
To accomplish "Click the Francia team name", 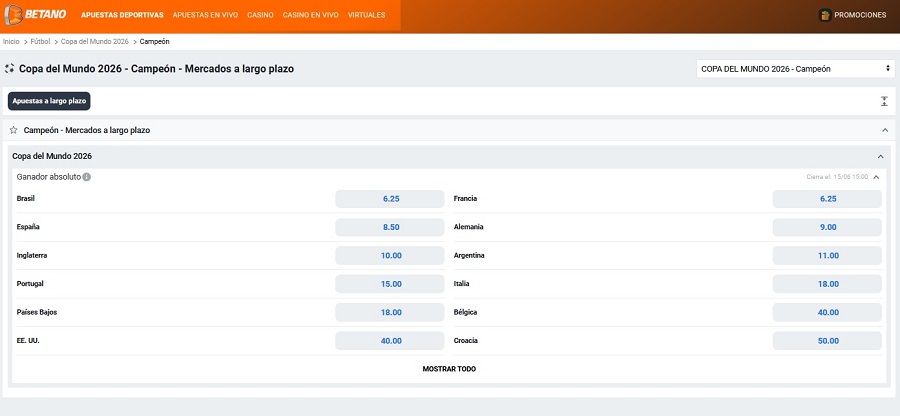I will (465, 199).
